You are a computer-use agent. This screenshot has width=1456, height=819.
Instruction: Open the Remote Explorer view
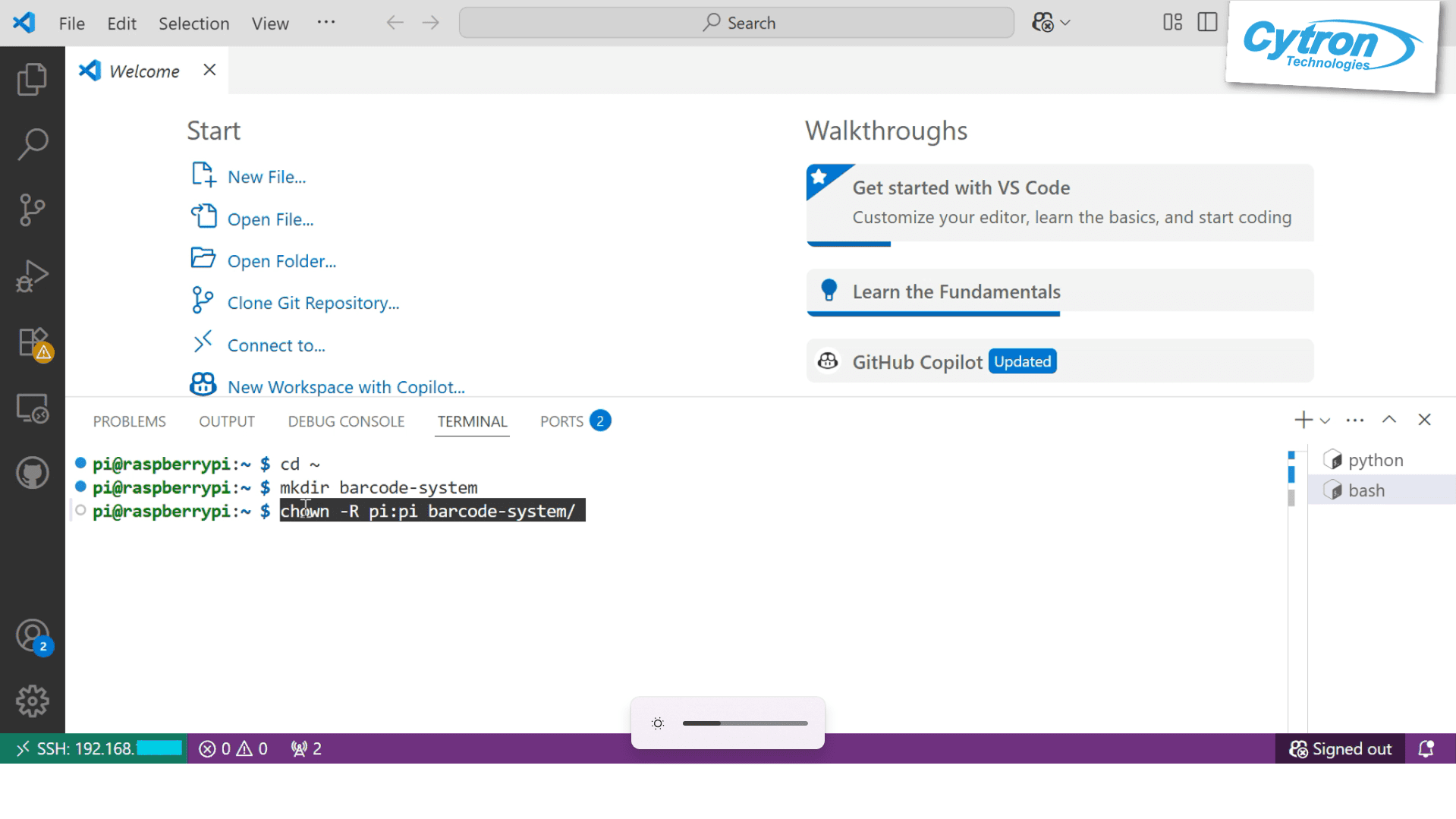point(32,408)
